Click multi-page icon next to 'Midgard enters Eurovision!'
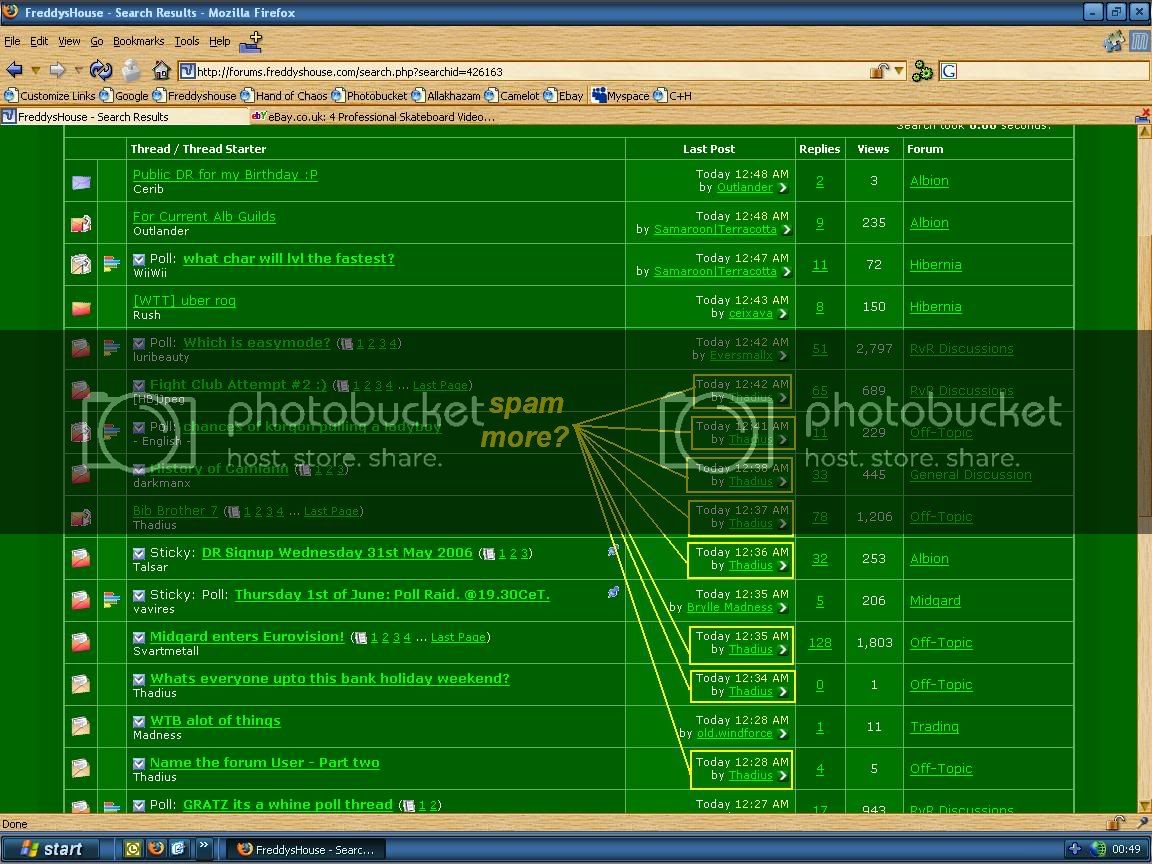The image size is (1152, 864). pos(360,638)
